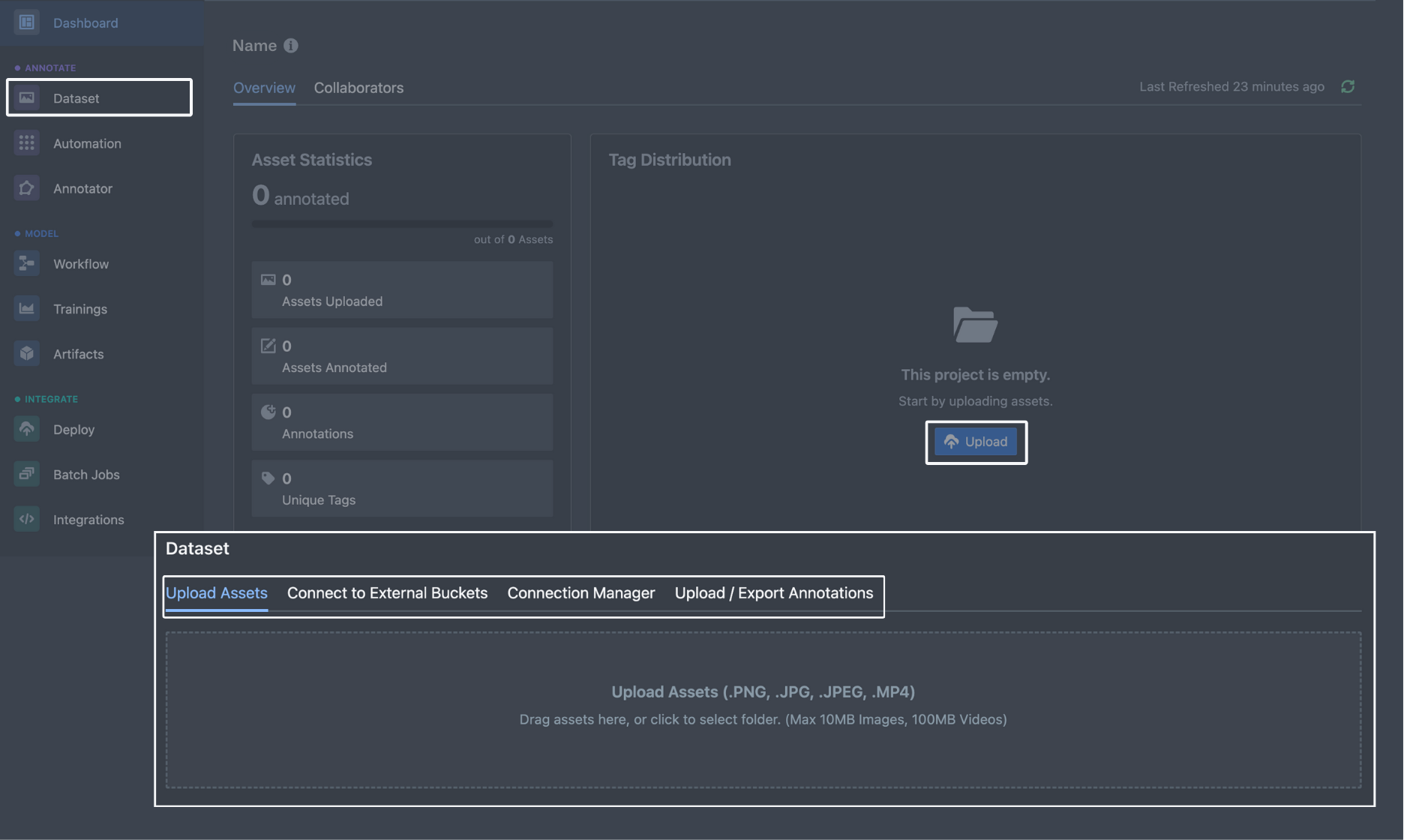Open the Dashboard sidebar icon
1404x840 pixels.
point(27,22)
